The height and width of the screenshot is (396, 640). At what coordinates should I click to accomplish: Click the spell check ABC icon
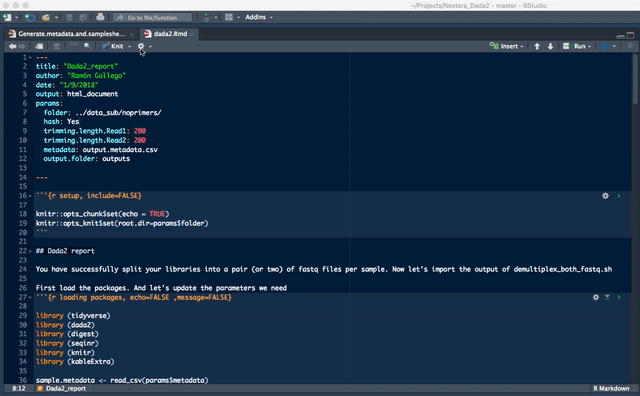[73, 46]
